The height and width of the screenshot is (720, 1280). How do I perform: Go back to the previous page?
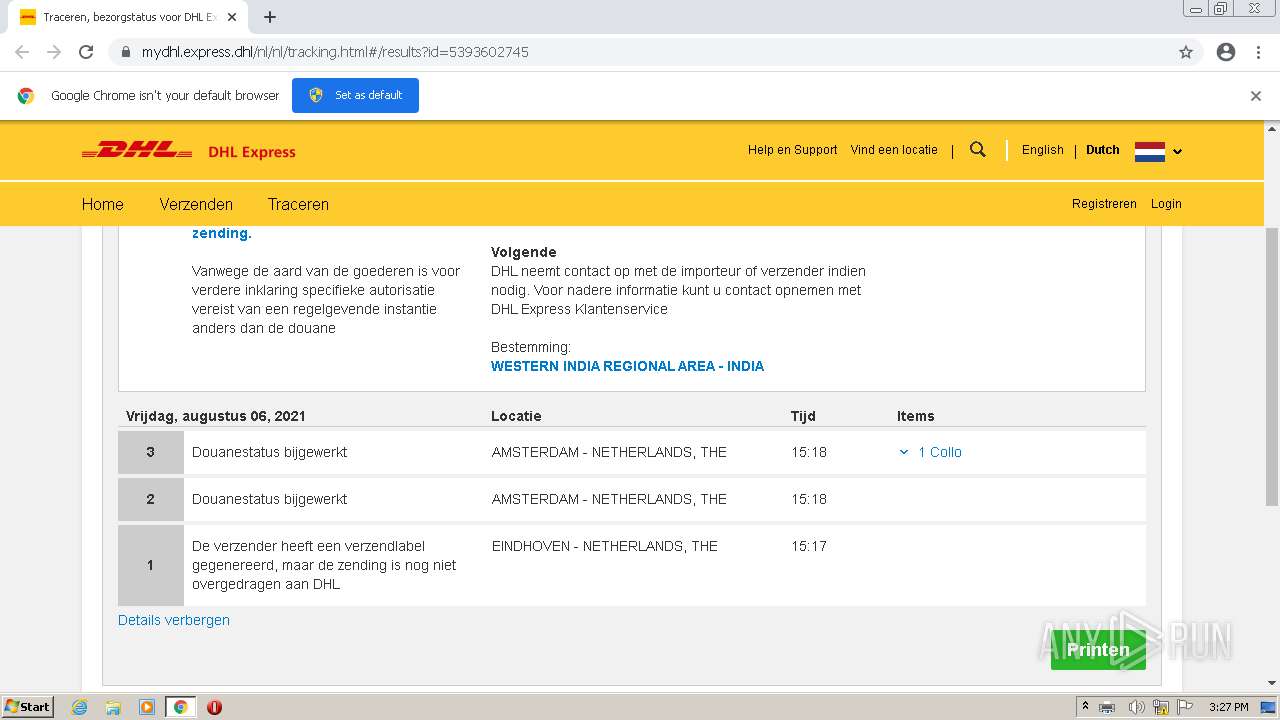[22, 52]
